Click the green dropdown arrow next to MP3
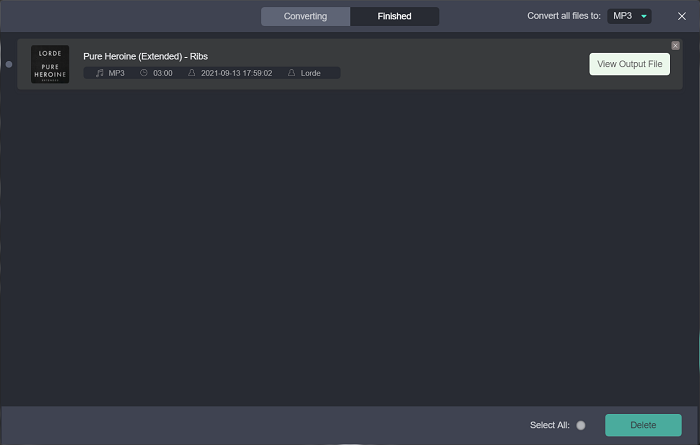Viewport: 700px width, 445px height. tap(643, 16)
